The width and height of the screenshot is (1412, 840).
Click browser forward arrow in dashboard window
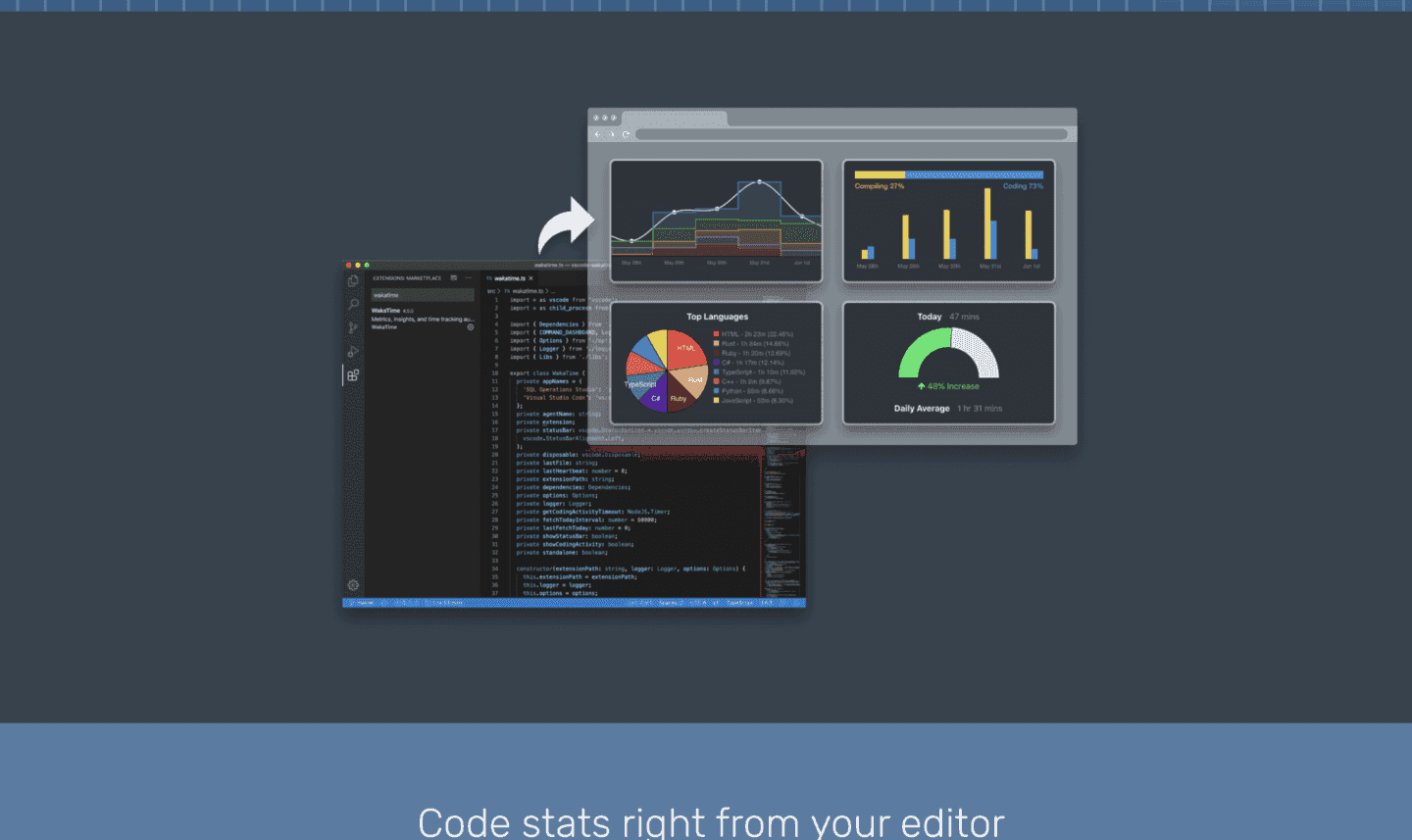coord(612,134)
